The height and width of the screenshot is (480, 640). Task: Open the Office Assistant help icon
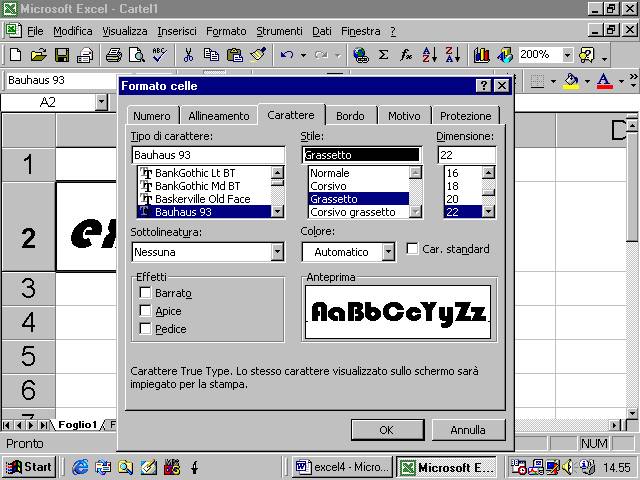[x=587, y=55]
